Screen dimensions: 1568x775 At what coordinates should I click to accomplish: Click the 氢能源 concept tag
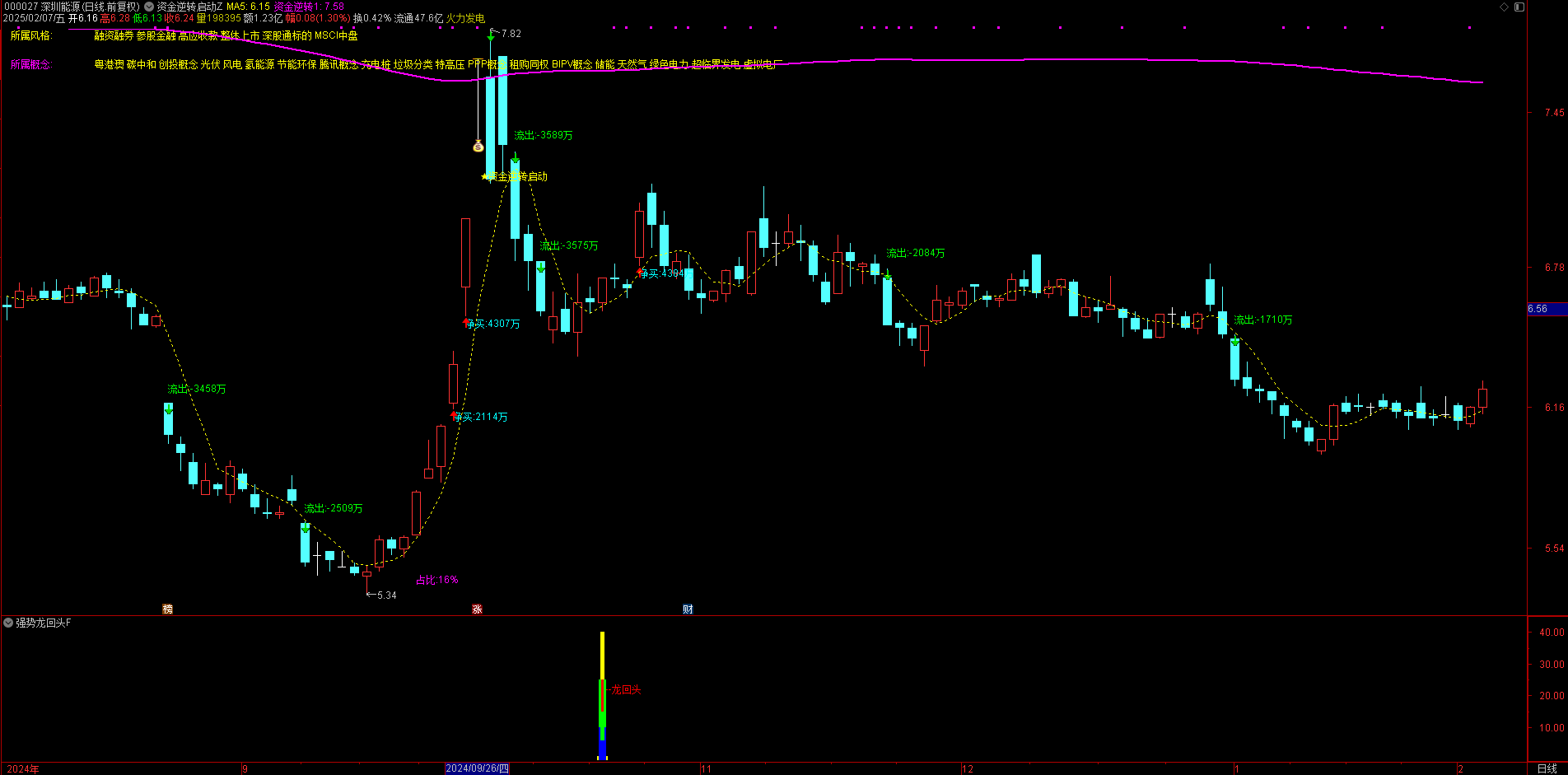(259, 64)
